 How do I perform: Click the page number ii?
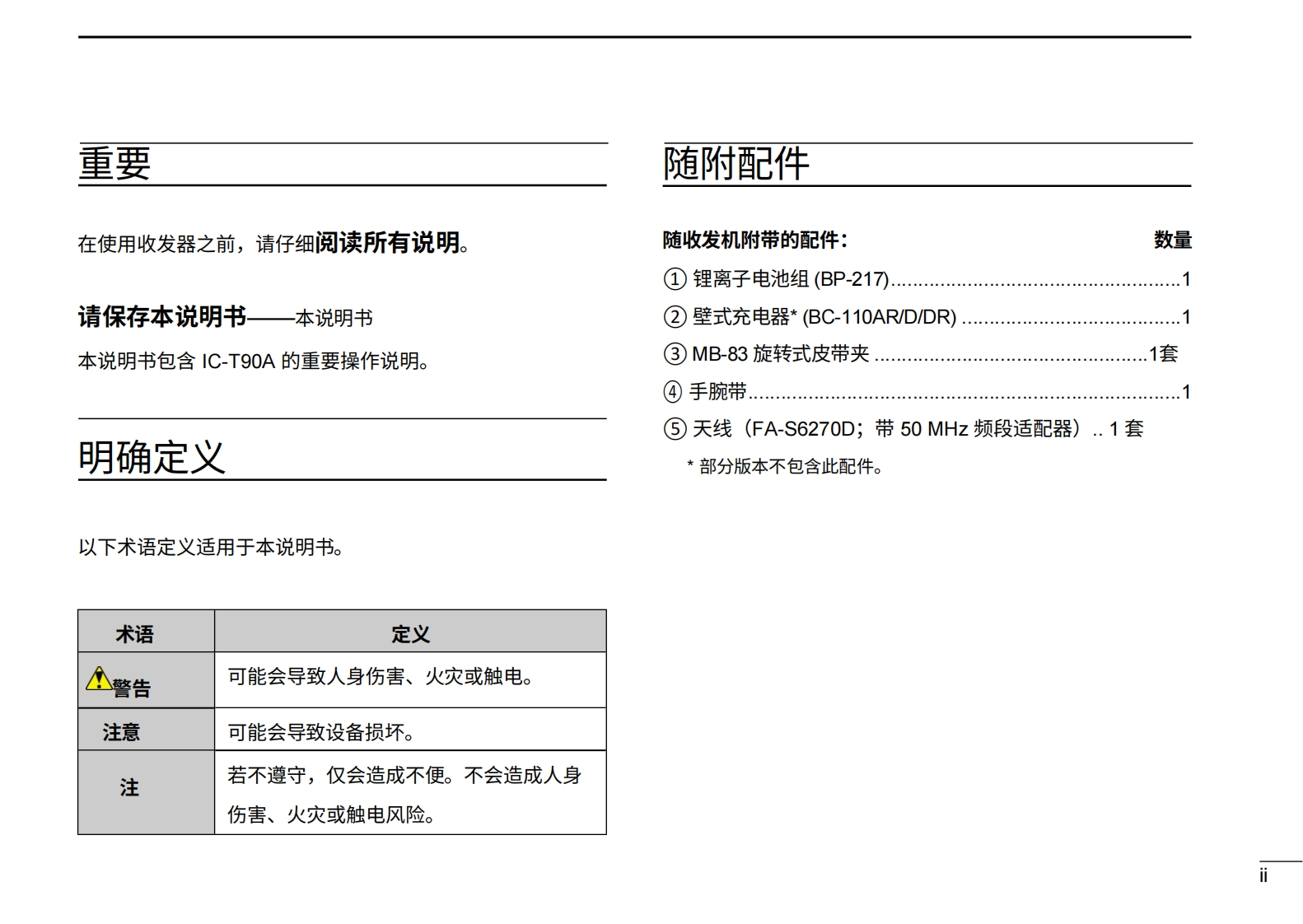pos(1263,876)
